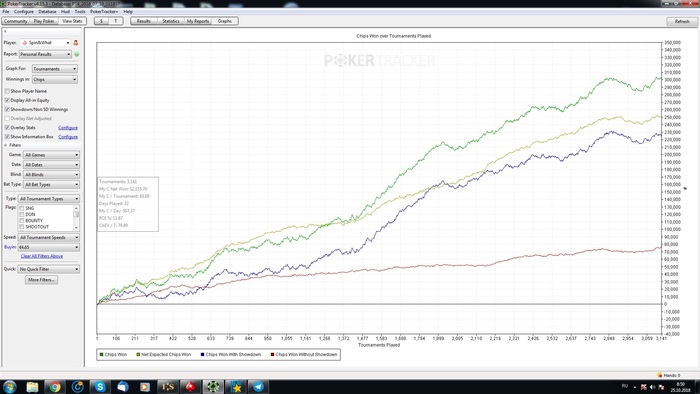Image resolution: width=700 pixels, height=394 pixels.
Task: Click the RU language indicator in the tray
Action: point(625,386)
